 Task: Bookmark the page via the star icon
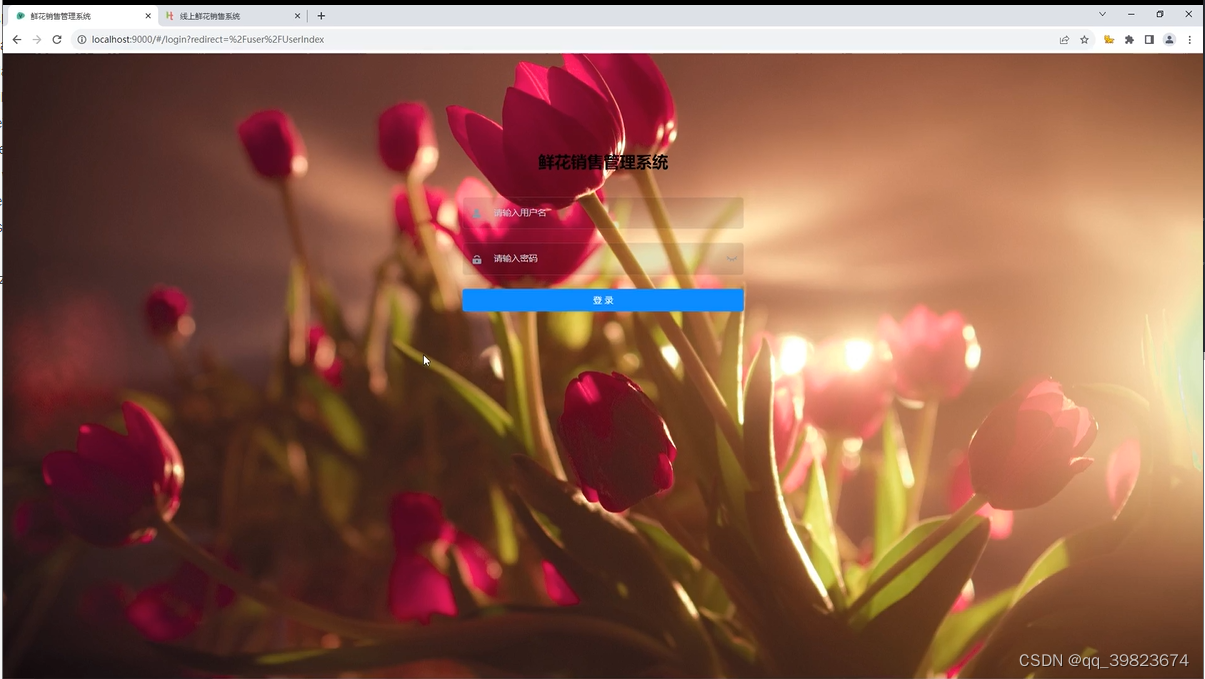[1084, 39]
